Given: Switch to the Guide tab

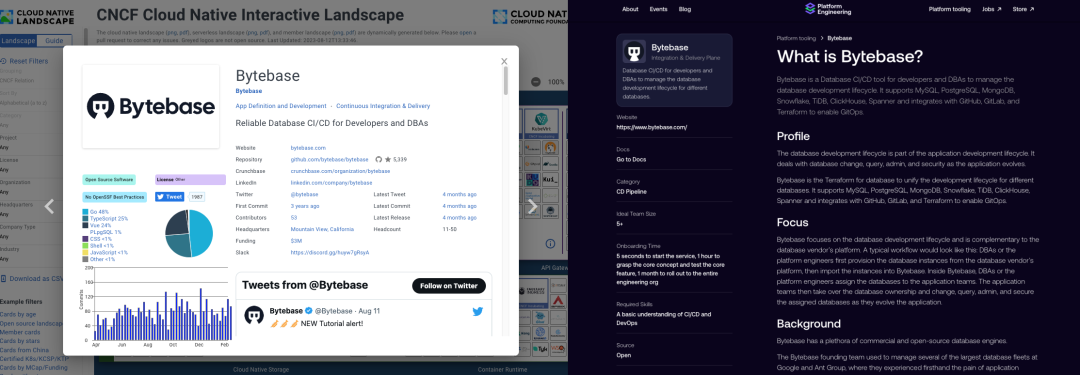Looking at the screenshot, I should coord(54,41).
